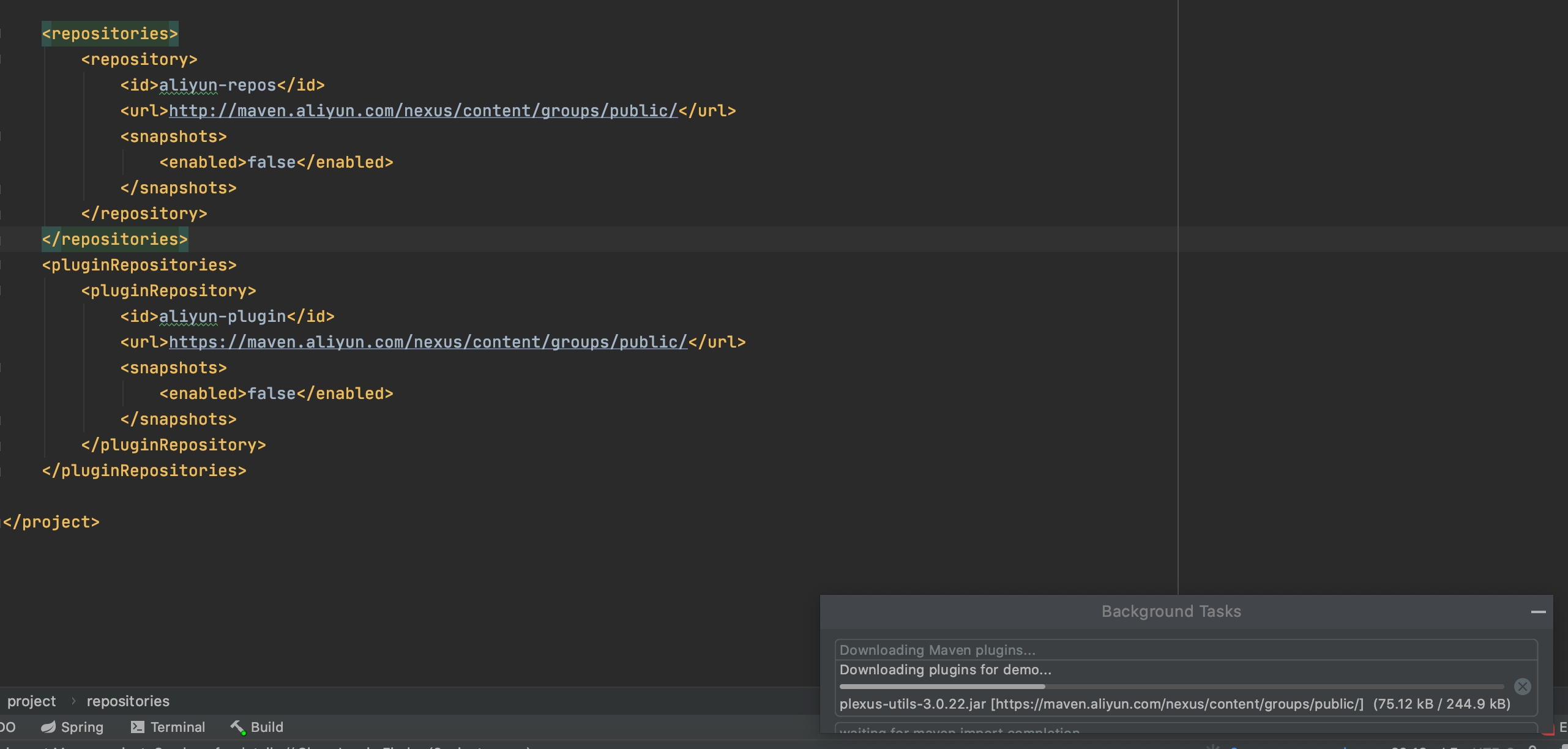Open the Terminal tool window icon
This screenshot has height=749, width=1568.
pos(137,727)
